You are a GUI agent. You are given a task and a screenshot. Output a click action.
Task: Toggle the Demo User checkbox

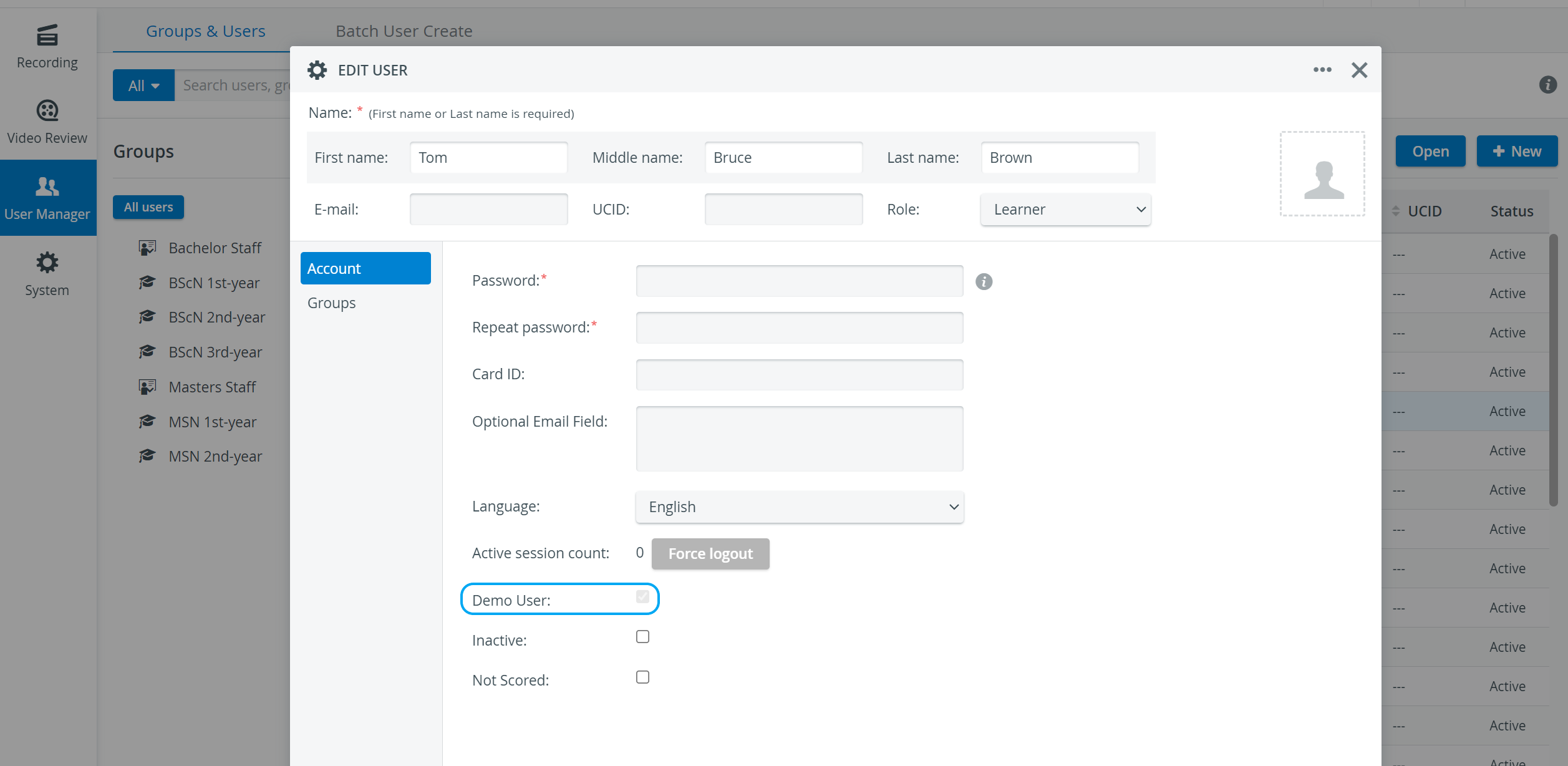[x=642, y=597]
